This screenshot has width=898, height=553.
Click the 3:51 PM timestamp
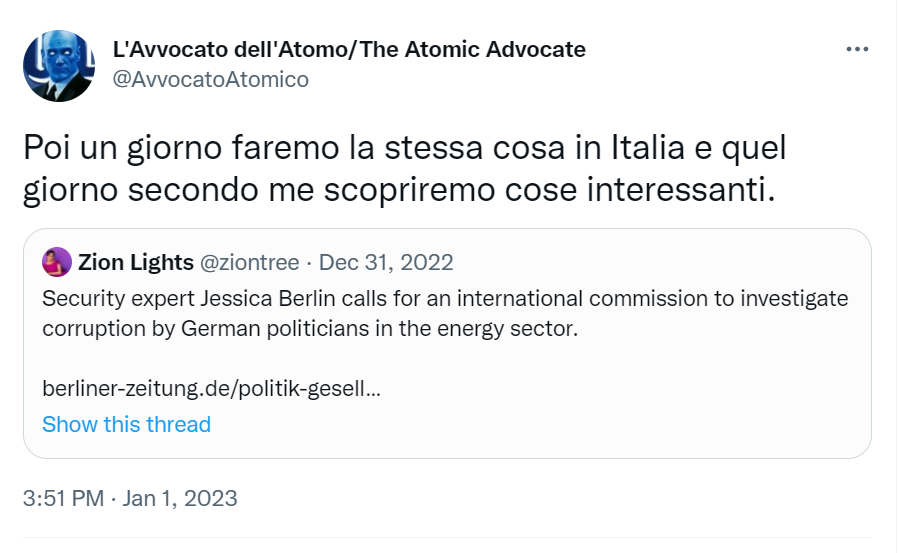[x=63, y=498]
